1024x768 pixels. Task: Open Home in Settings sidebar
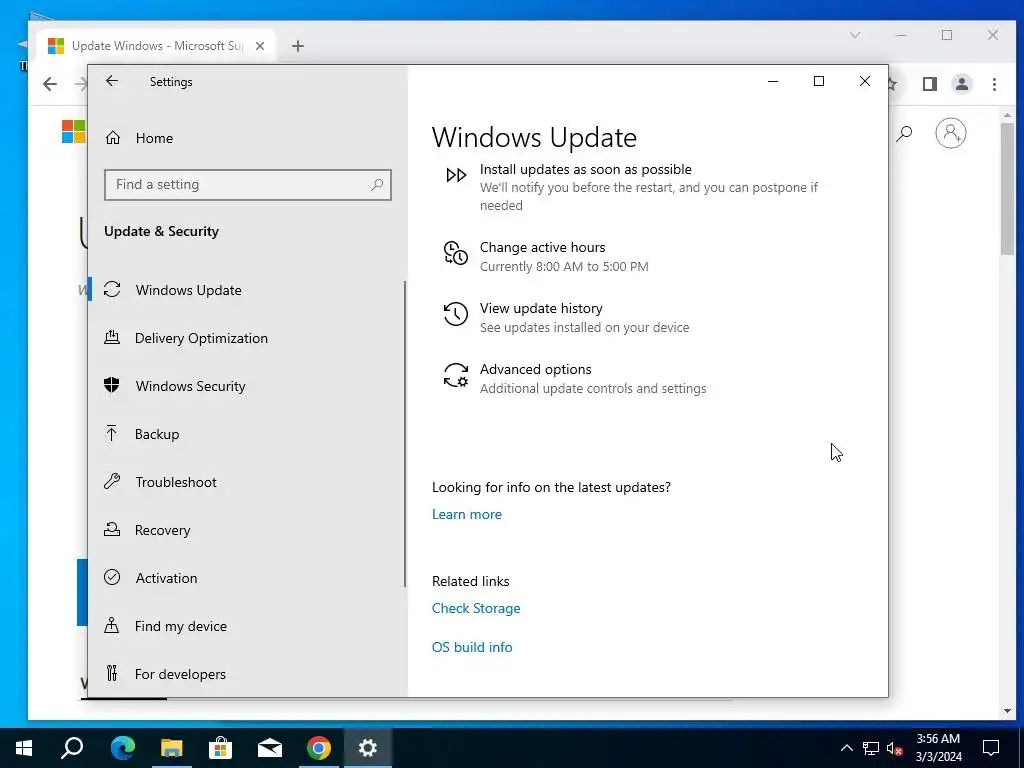click(x=154, y=138)
